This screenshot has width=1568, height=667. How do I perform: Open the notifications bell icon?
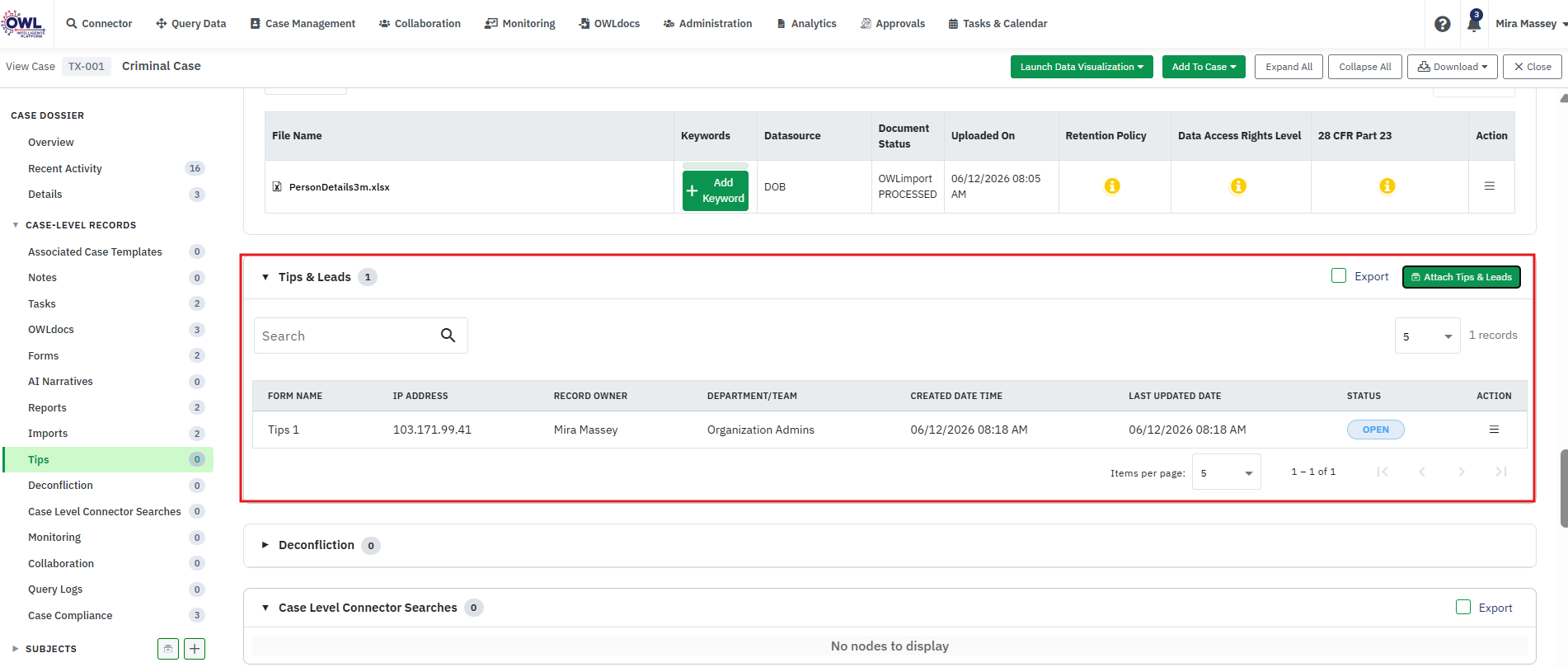[x=1474, y=22]
